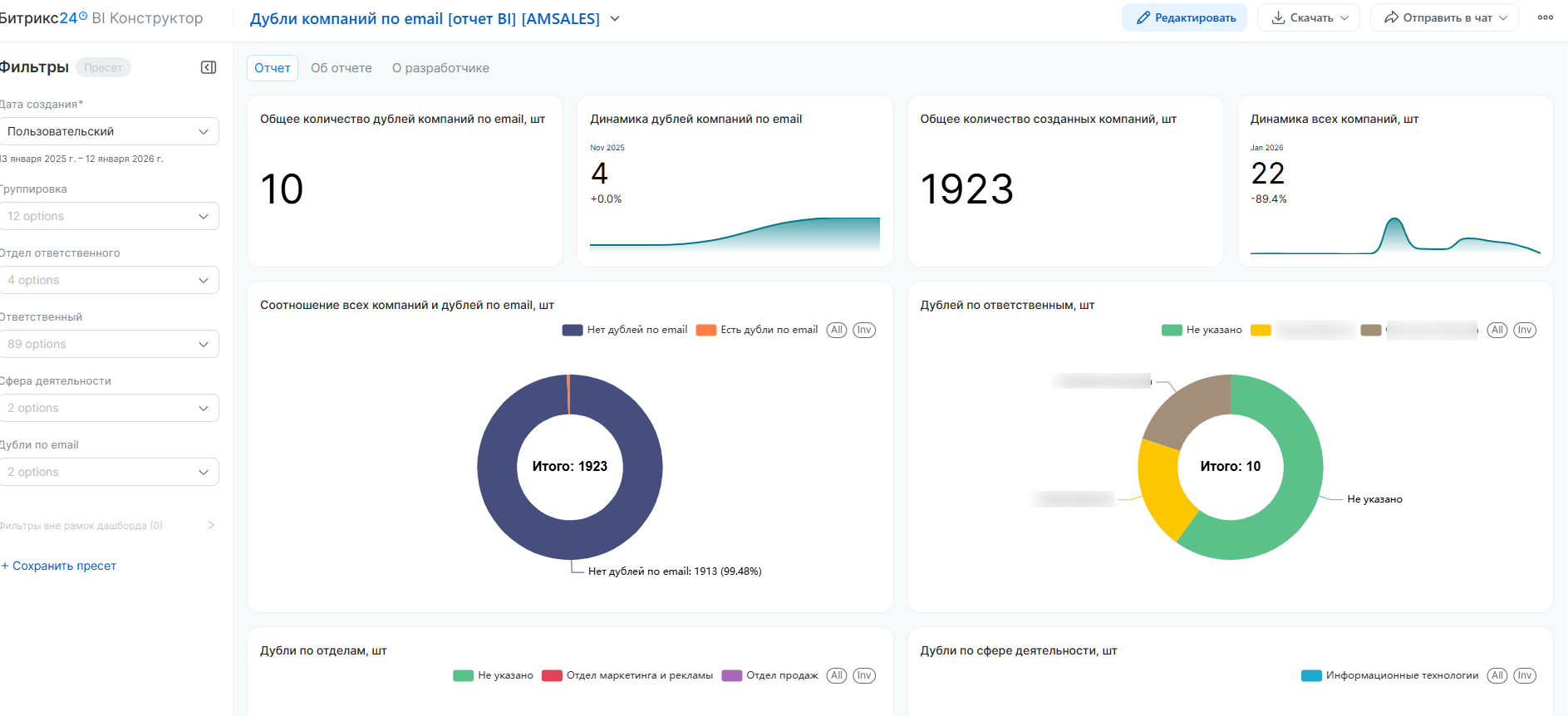This screenshot has width=1568, height=716.
Task: Open the Группировка dropdown
Action: (x=109, y=216)
